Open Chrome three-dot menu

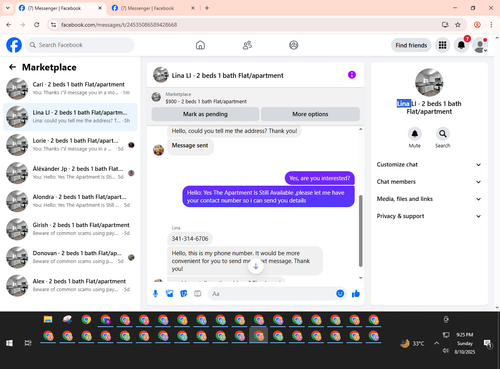(x=491, y=25)
